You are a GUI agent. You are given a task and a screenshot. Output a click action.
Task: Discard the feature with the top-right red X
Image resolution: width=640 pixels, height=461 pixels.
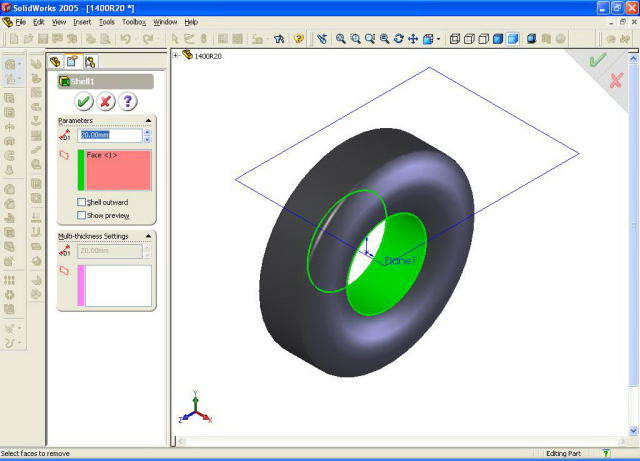click(x=616, y=79)
